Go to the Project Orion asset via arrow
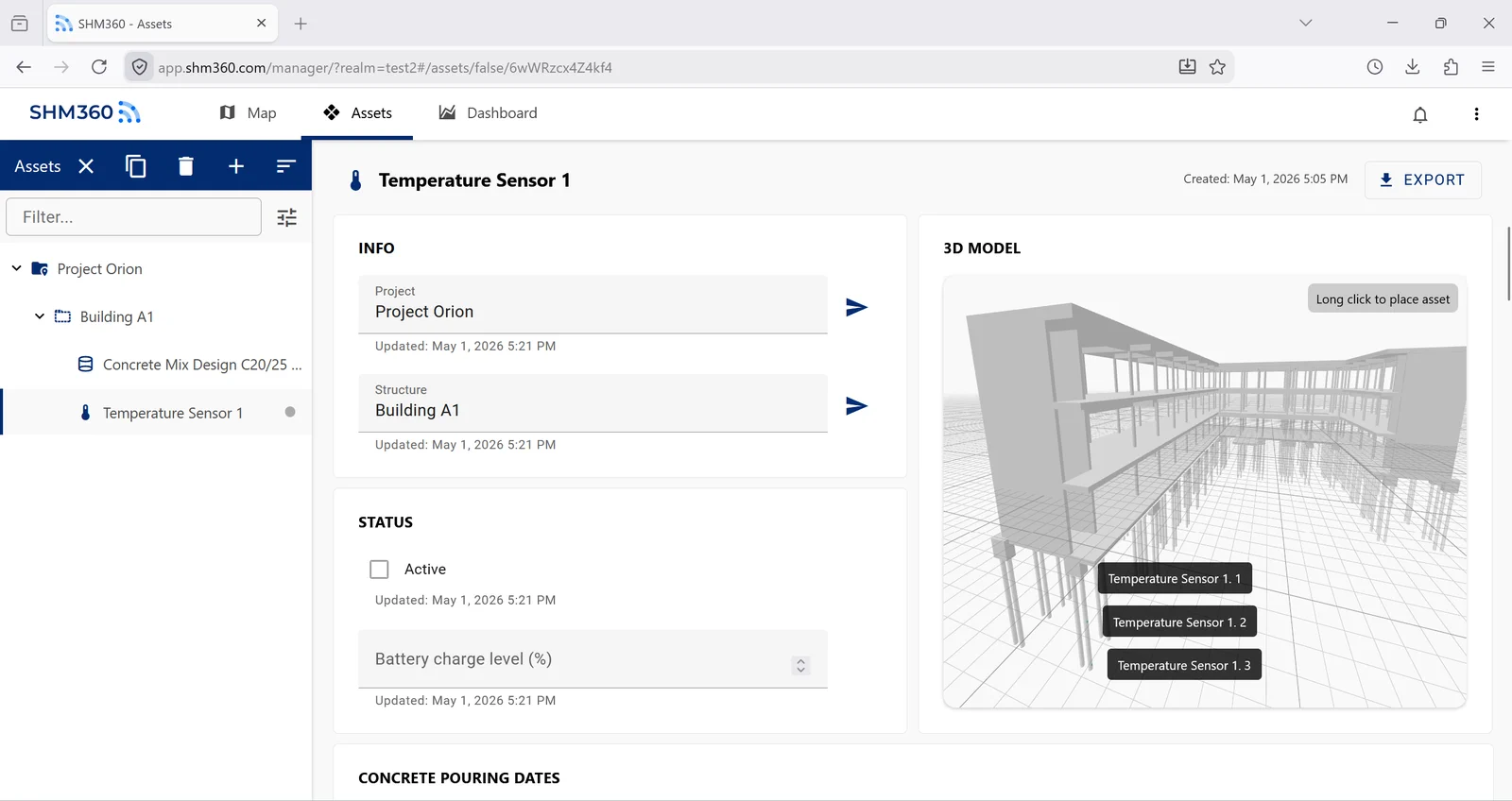 click(x=856, y=307)
